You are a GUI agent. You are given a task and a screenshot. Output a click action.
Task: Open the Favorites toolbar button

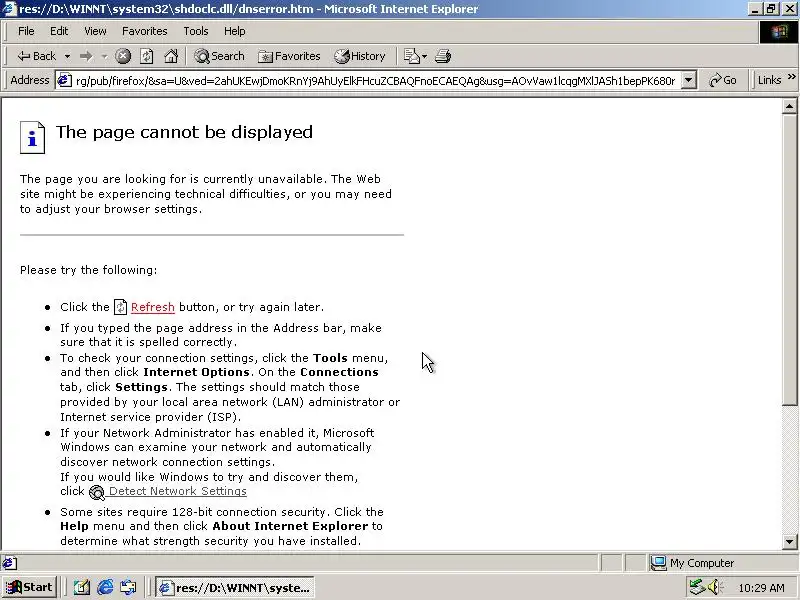289,56
